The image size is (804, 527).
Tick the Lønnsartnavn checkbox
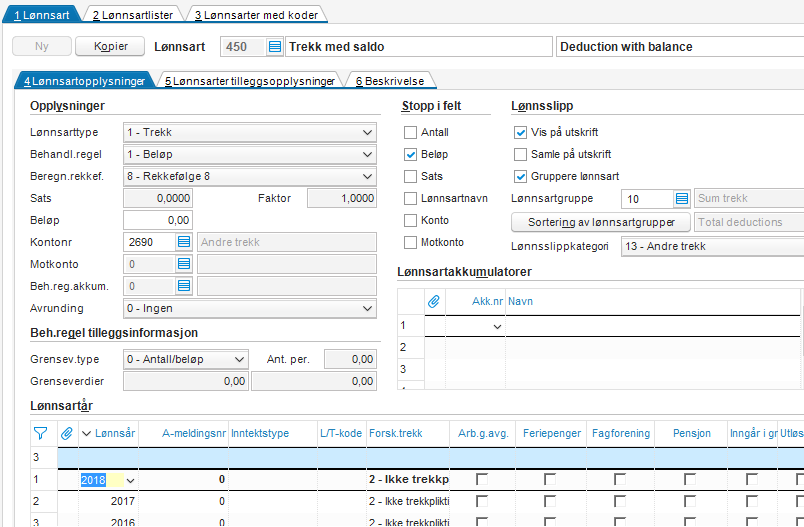click(410, 198)
